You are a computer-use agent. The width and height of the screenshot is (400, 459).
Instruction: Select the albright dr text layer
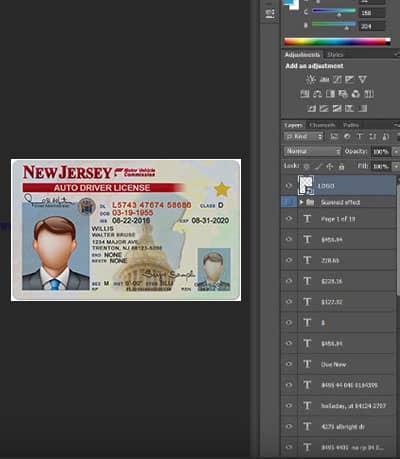(x=339, y=426)
